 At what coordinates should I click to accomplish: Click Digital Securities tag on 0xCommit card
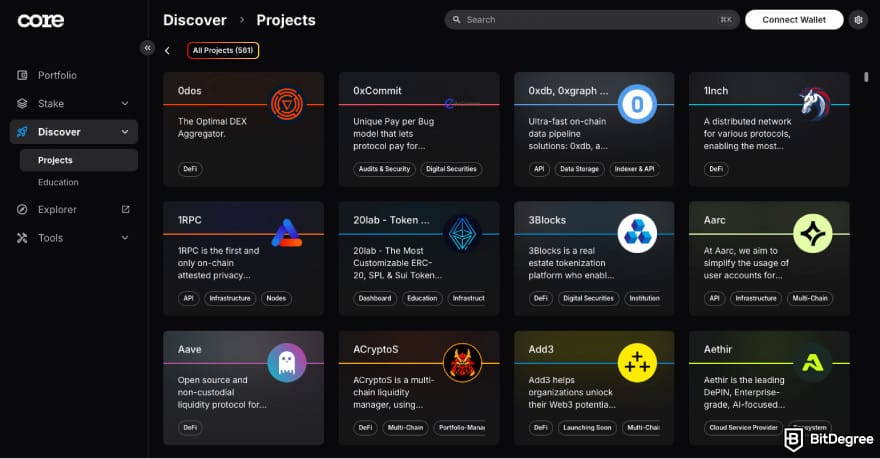[451, 169]
